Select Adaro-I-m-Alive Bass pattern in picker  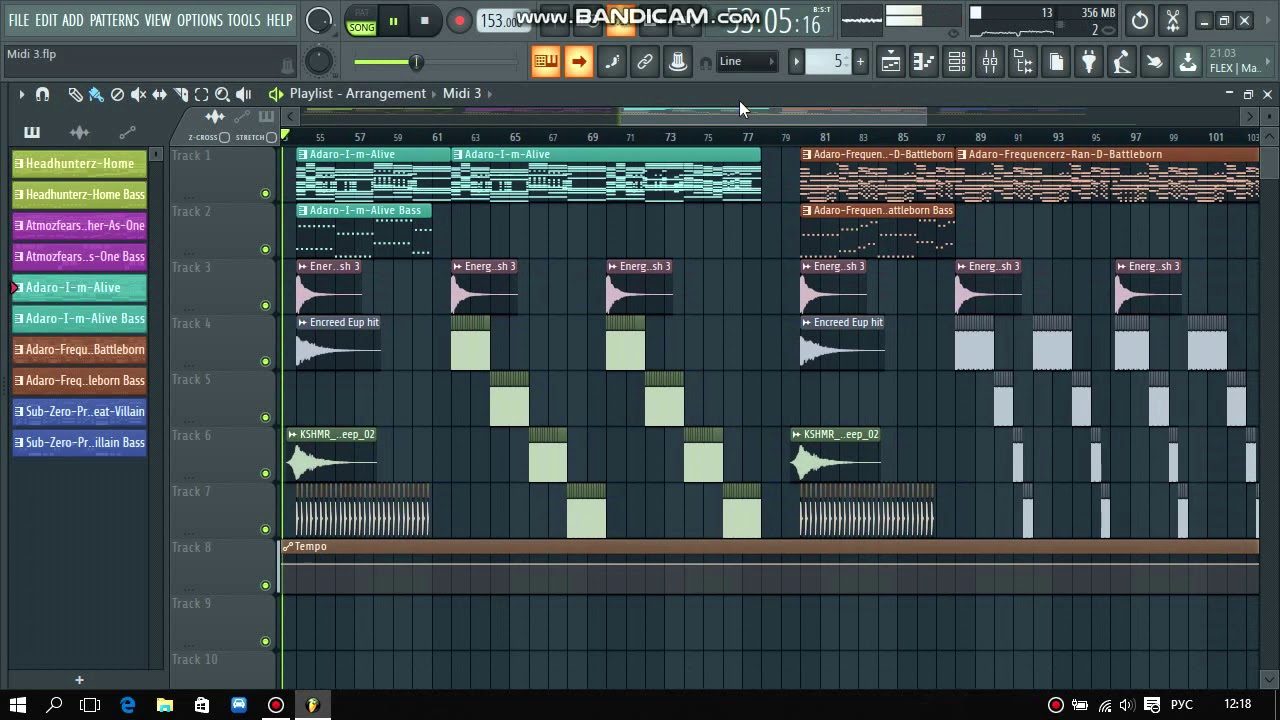(x=79, y=318)
